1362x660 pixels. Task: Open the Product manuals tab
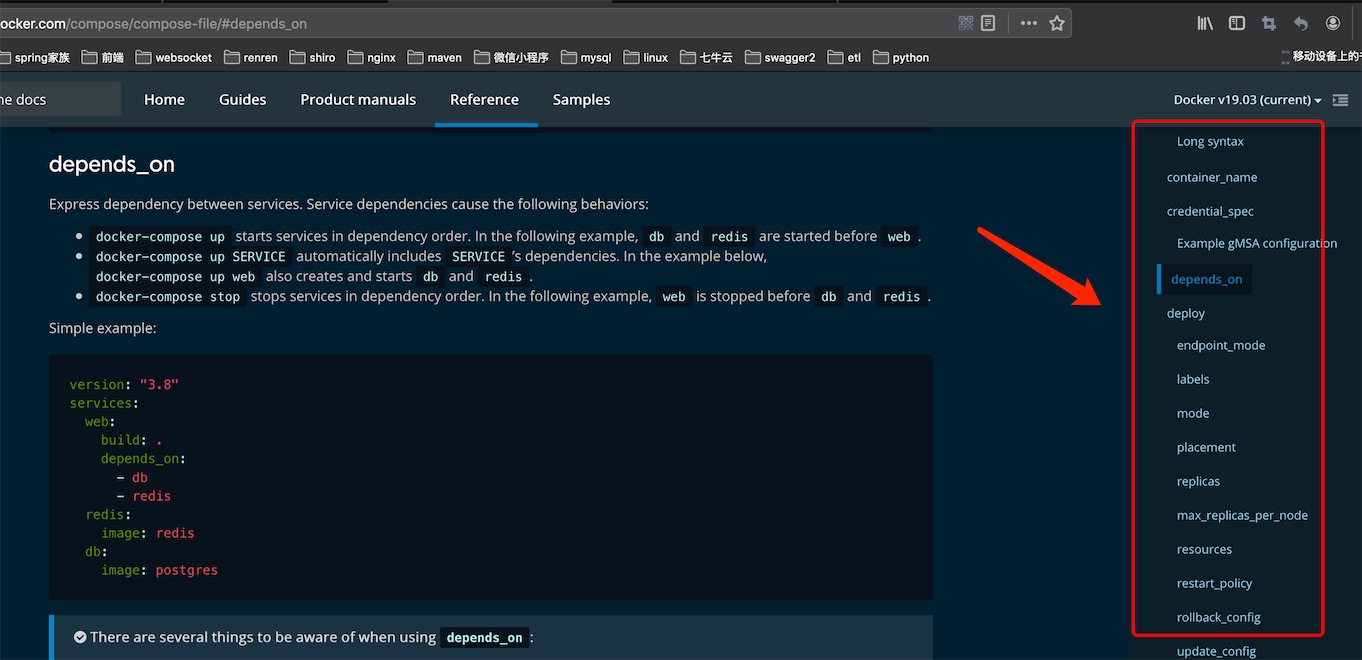point(358,100)
